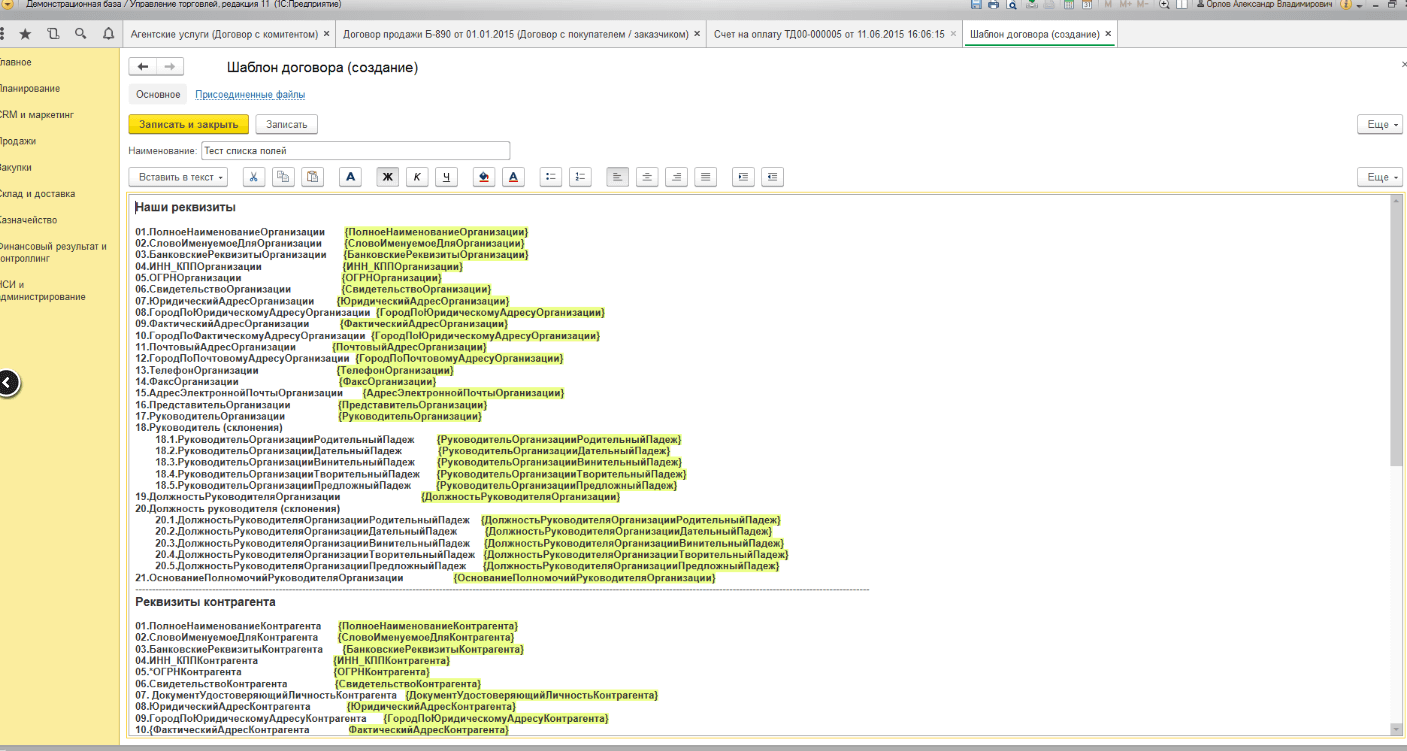This screenshot has width=1407, height=751.
Task: Insert a numbered list
Action: tap(580, 177)
